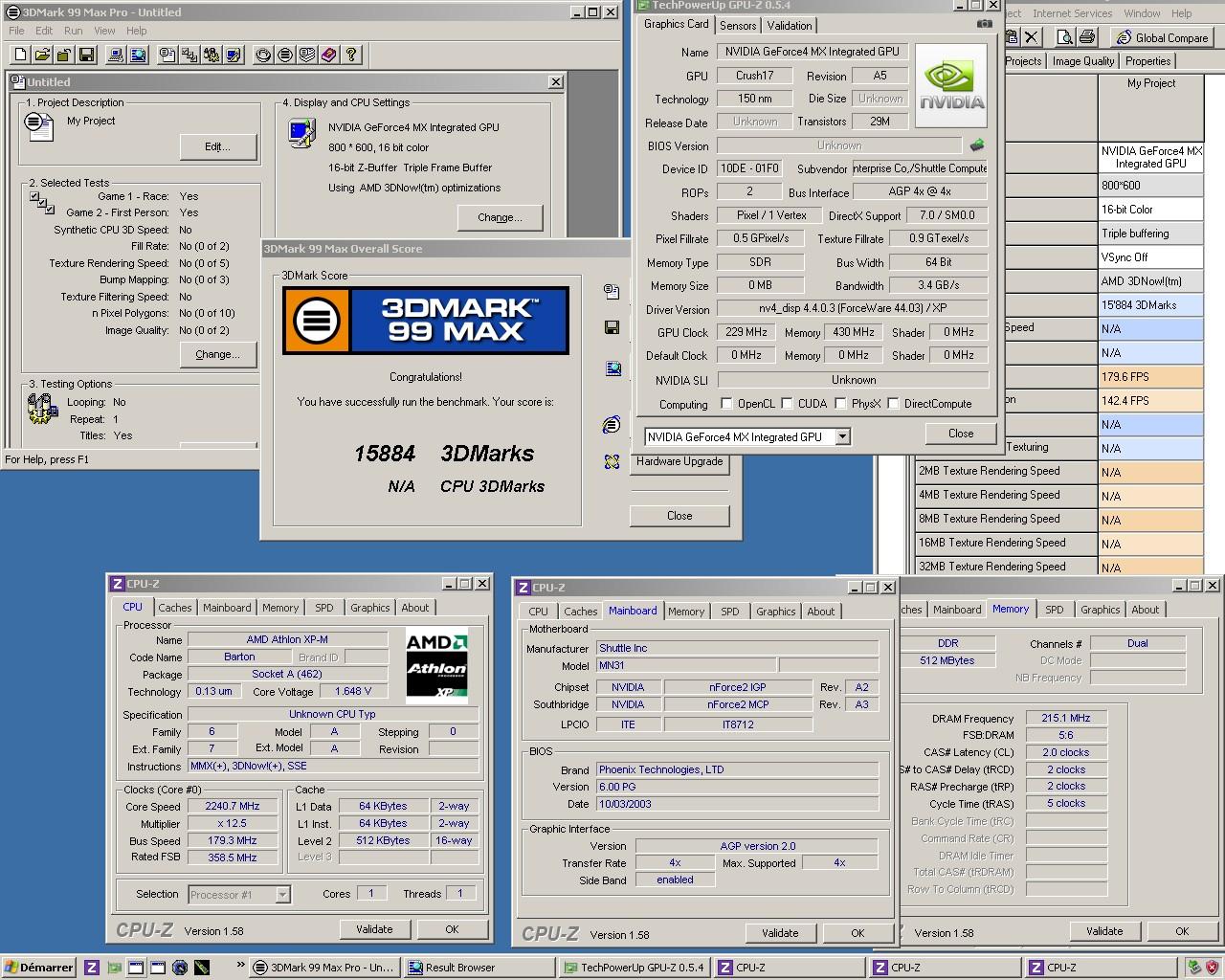
Task: Click the Help menu in Result Browser
Action: coord(1182,13)
